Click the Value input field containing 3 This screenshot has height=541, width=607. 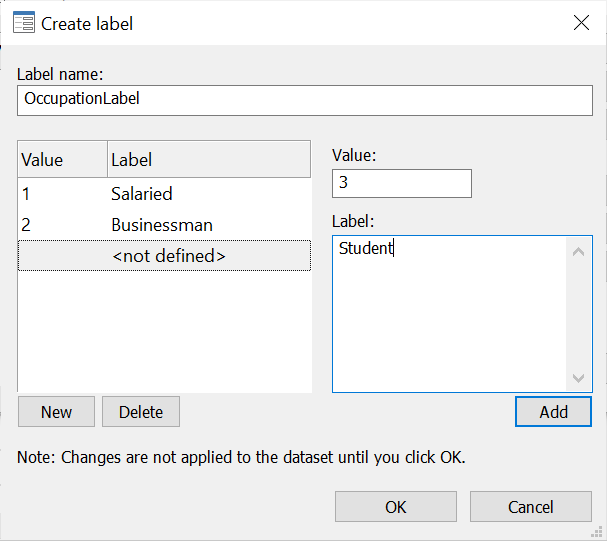point(402,183)
